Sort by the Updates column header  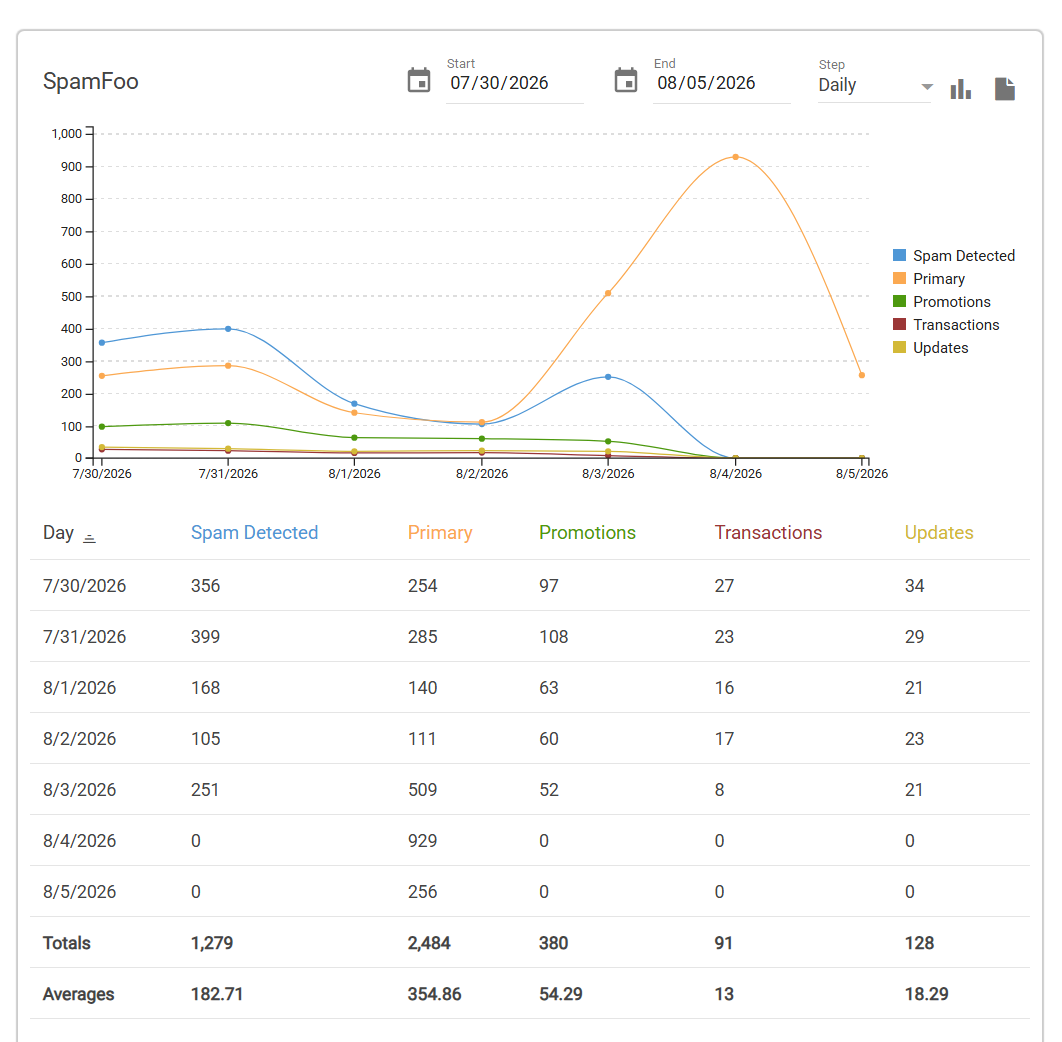939,533
